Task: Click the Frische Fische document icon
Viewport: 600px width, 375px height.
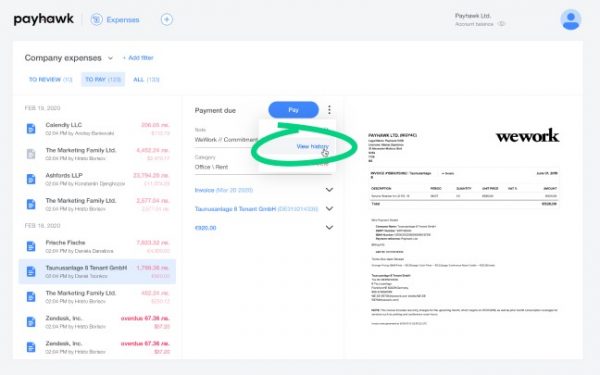Action: tap(31, 246)
